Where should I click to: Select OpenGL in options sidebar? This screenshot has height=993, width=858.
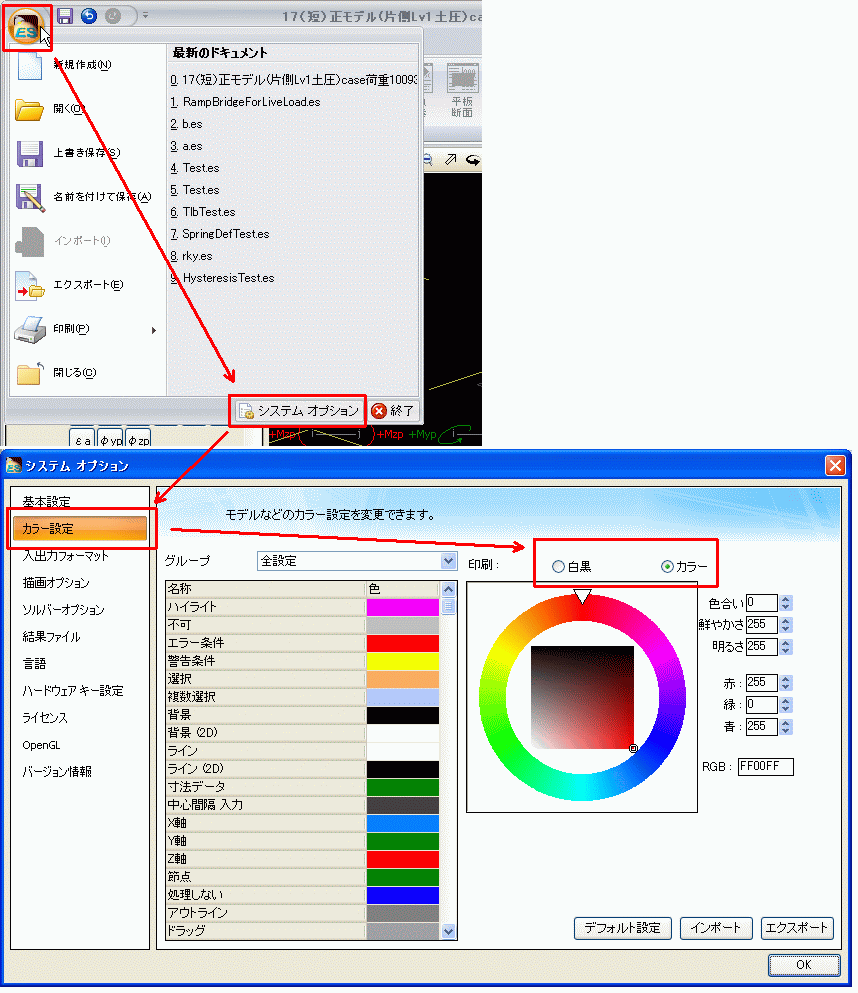pos(41,745)
